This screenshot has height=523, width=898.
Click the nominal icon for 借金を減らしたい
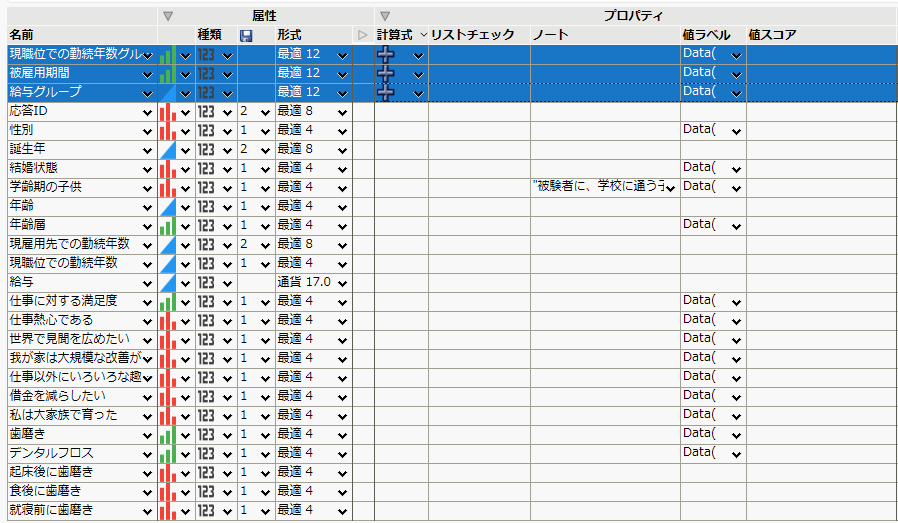pos(168,396)
